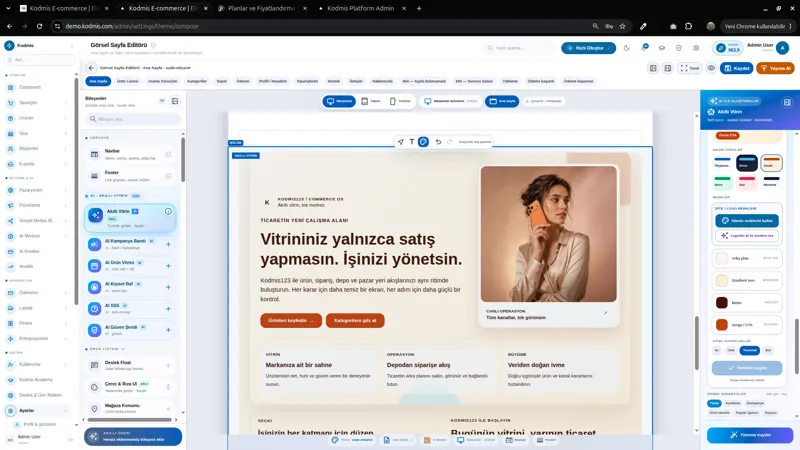This screenshot has height=450, width=800.
Task: Switch to Planlar ve Fiyatlandırma browser tab
Action: tap(261, 8)
